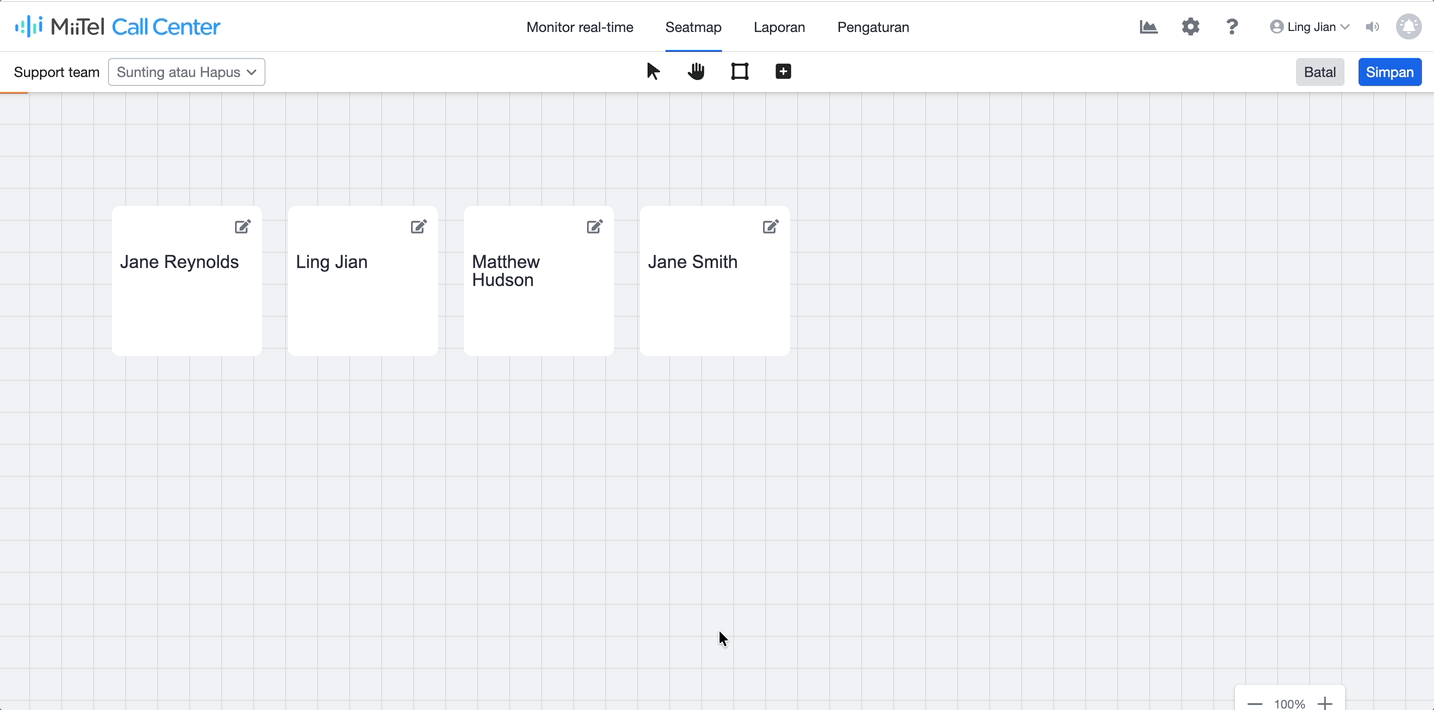Select Ling Jian seat card
Image resolution: width=1434 pixels, height=710 pixels.
pyautogui.click(x=363, y=281)
